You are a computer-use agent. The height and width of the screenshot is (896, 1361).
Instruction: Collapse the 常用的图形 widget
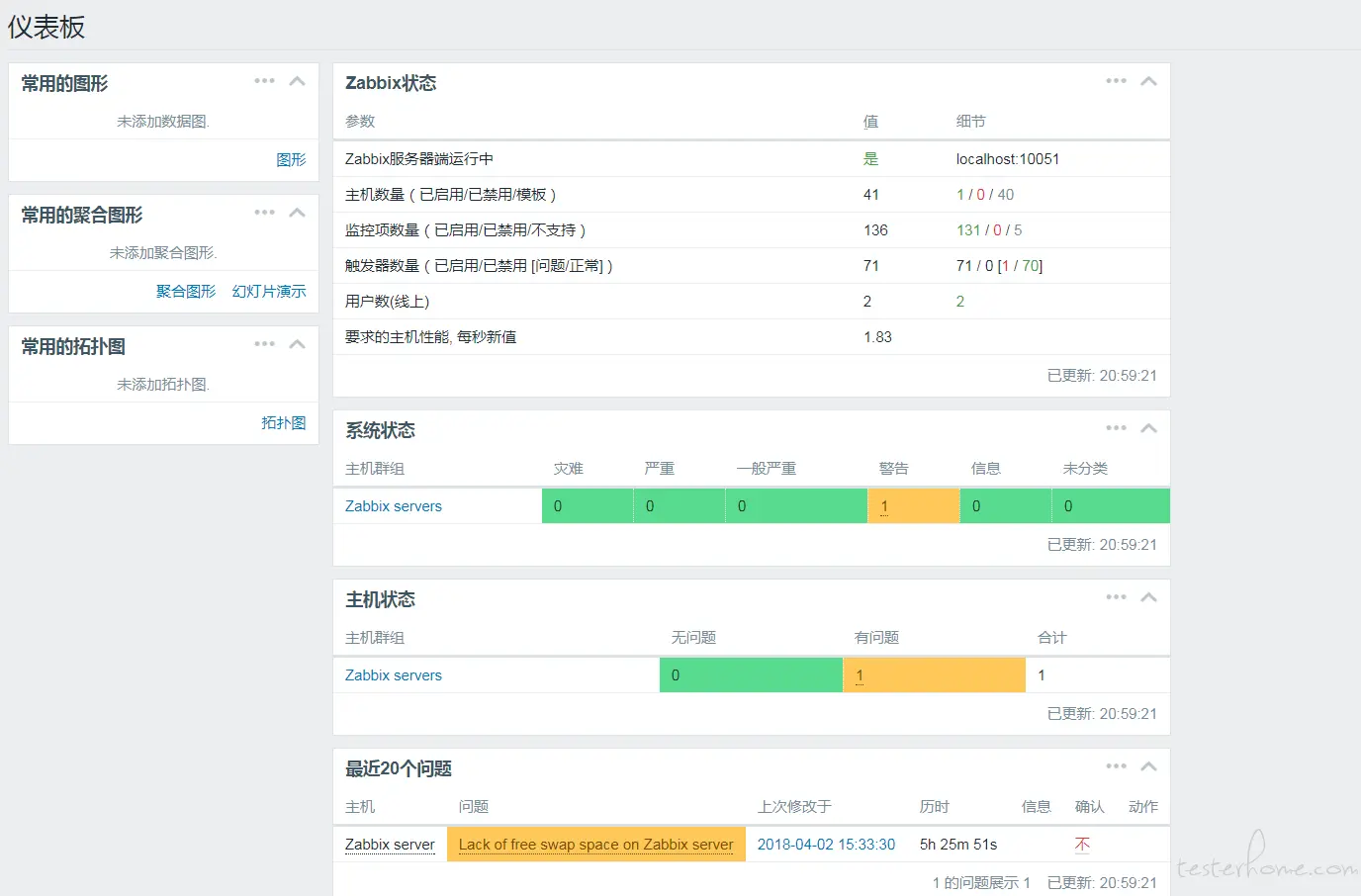pyautogui.click(x=297, y=81)
